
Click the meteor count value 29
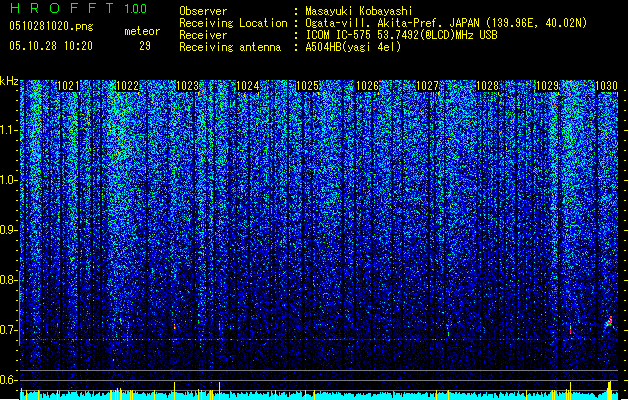click(145, 46)
